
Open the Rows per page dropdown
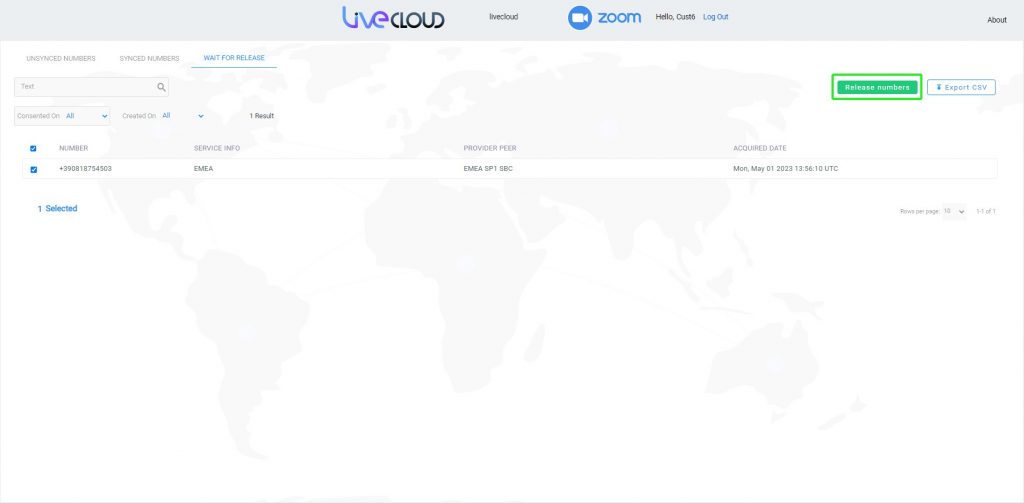[x=954, y=211]
